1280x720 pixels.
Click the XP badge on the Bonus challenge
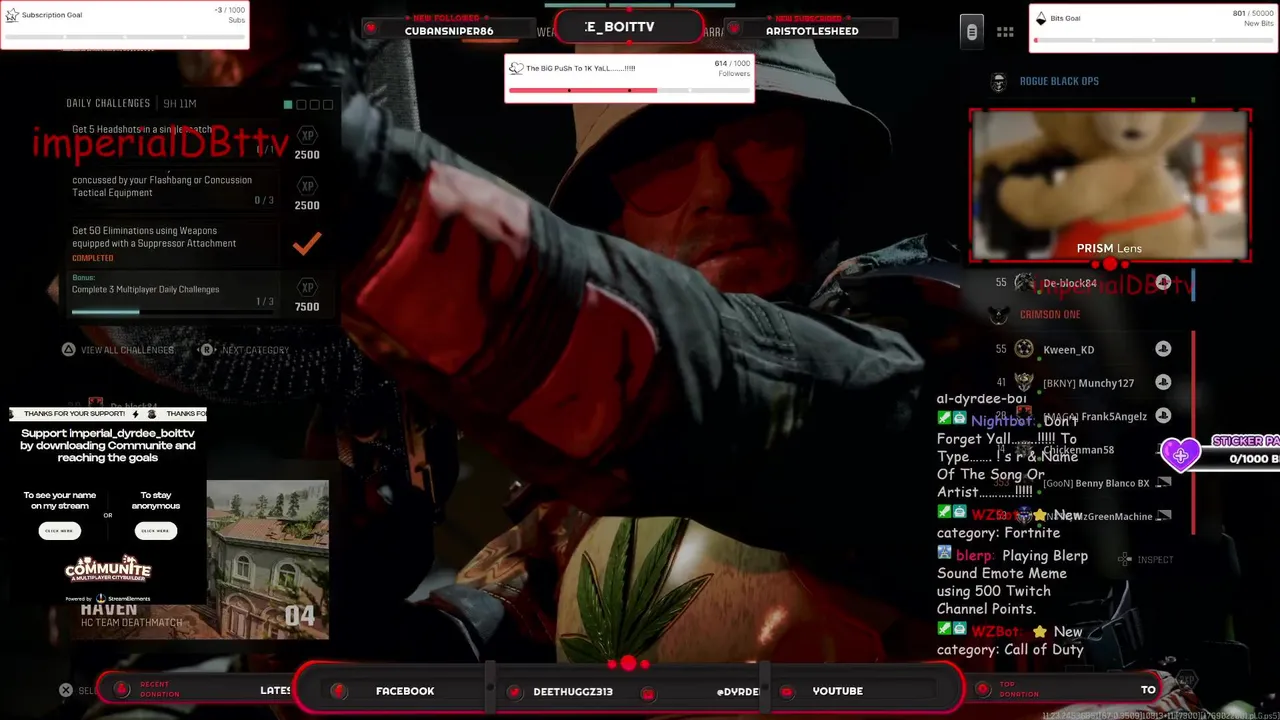pos(307,288)
